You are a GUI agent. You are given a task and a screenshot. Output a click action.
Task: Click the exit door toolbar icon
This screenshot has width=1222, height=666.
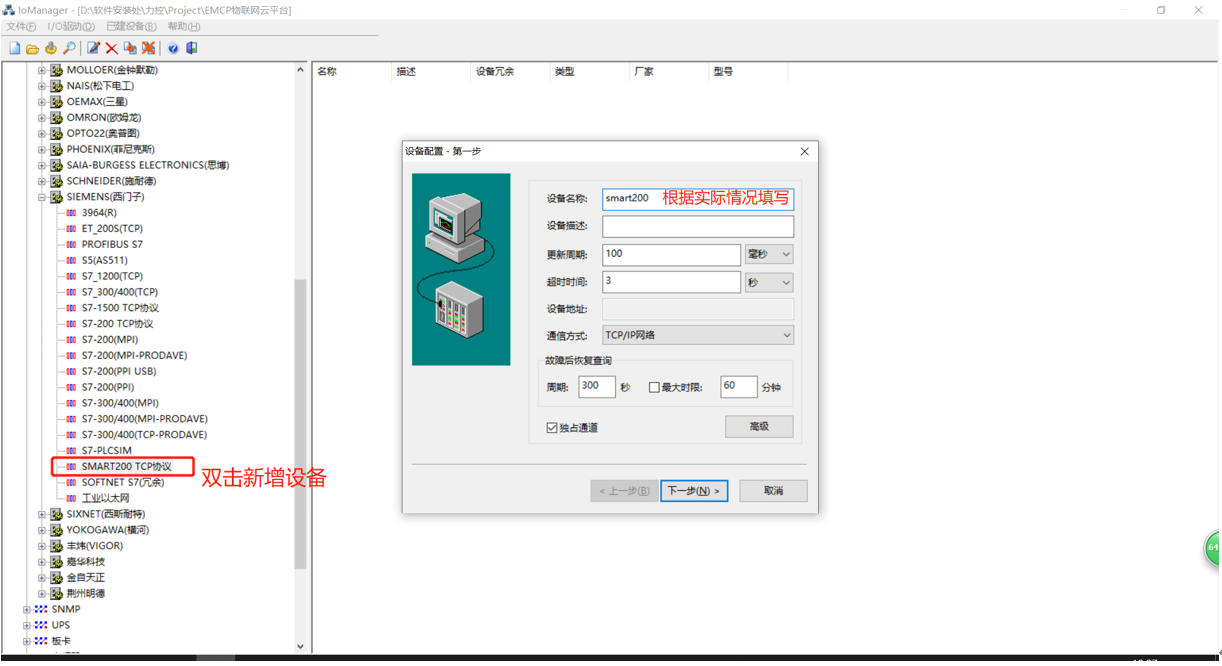pyautogui.click(x=191, y=47)
